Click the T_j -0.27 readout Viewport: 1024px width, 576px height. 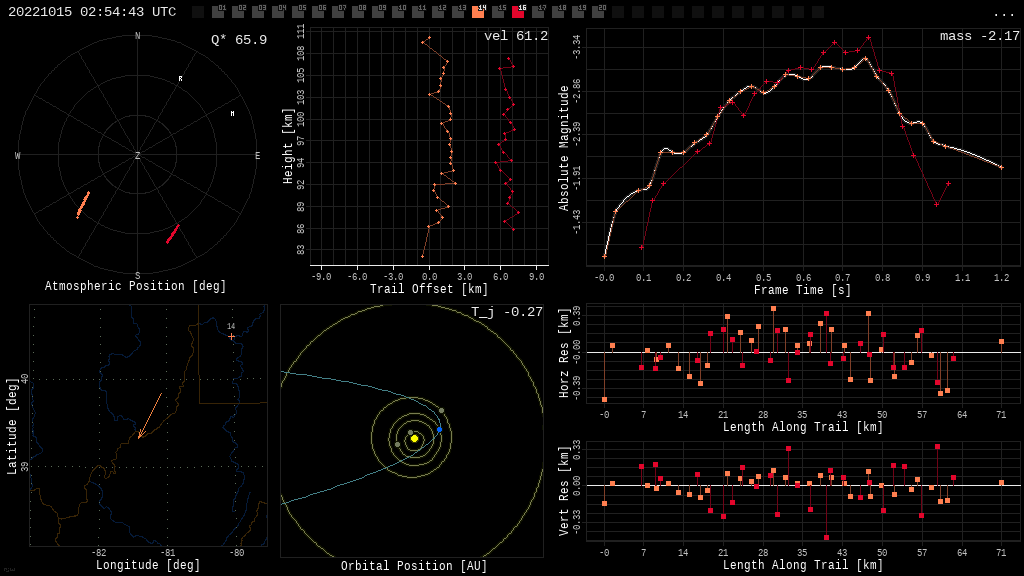coord(507,312)
